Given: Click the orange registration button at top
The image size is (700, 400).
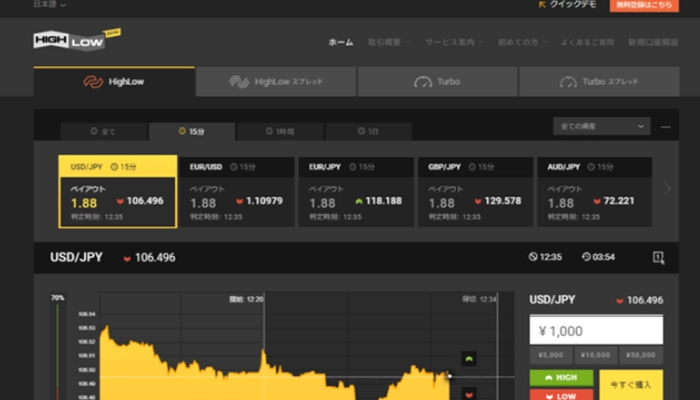Looking at the screenshot, I should (x=644, y=5).
